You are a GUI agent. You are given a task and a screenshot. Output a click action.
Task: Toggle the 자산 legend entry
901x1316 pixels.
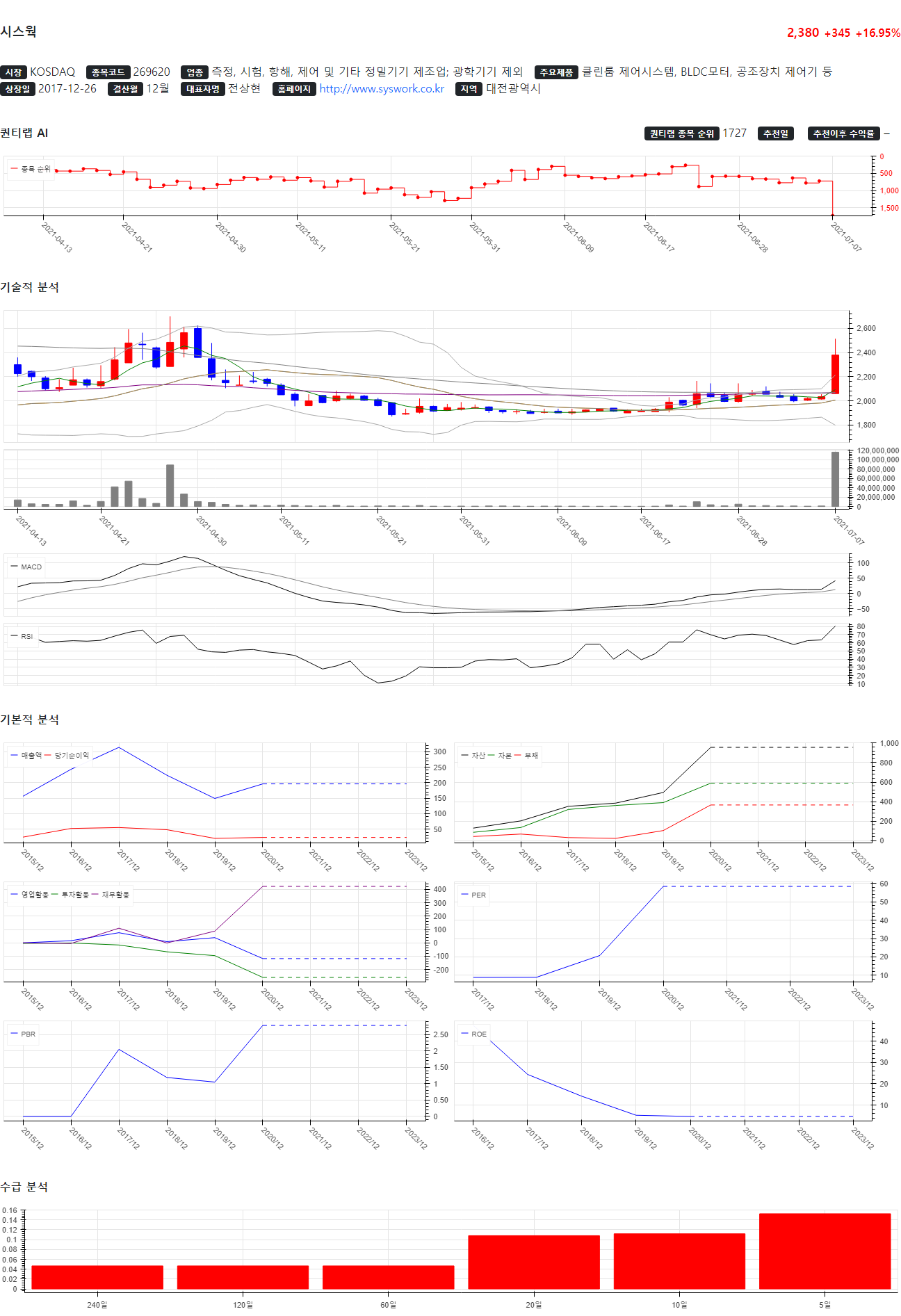click(x=473, y=755)
